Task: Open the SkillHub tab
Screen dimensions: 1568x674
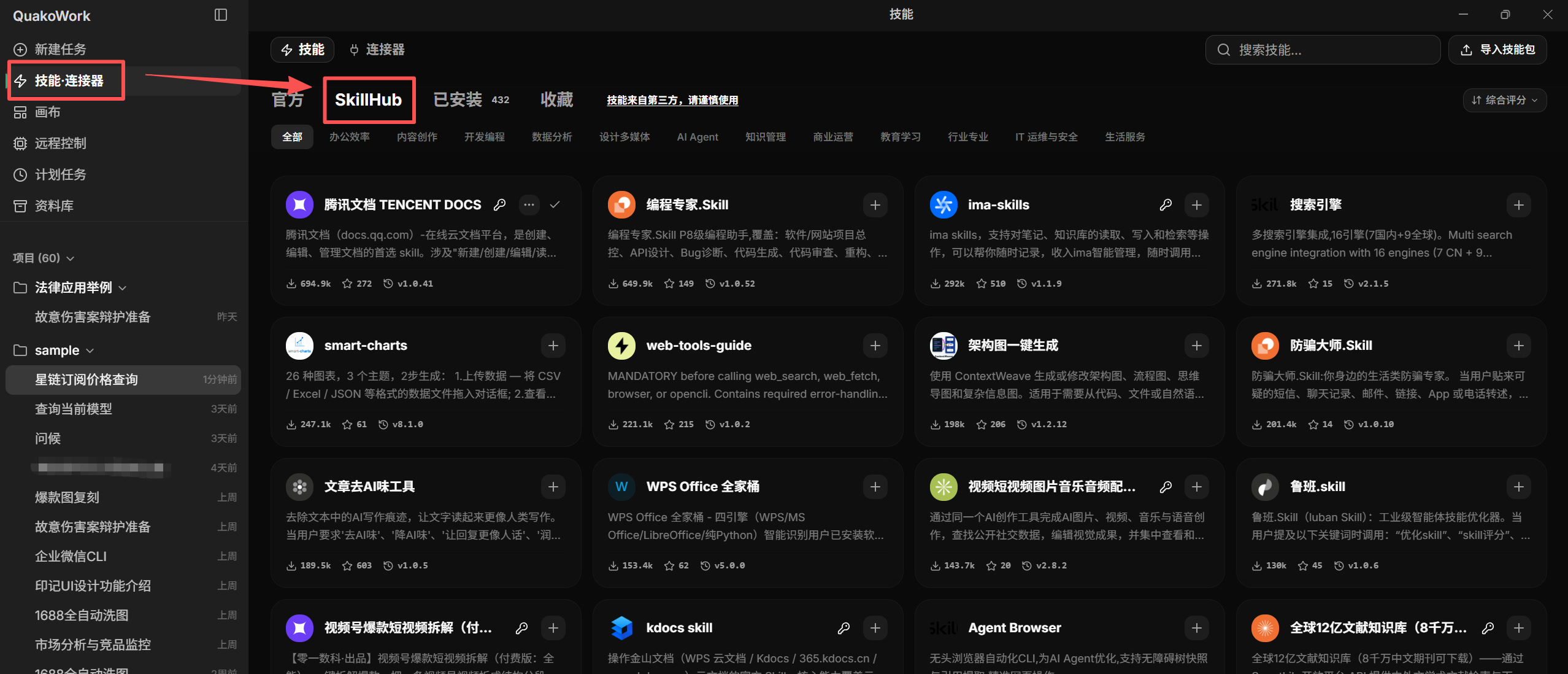Action: click(x=368, y=100)
